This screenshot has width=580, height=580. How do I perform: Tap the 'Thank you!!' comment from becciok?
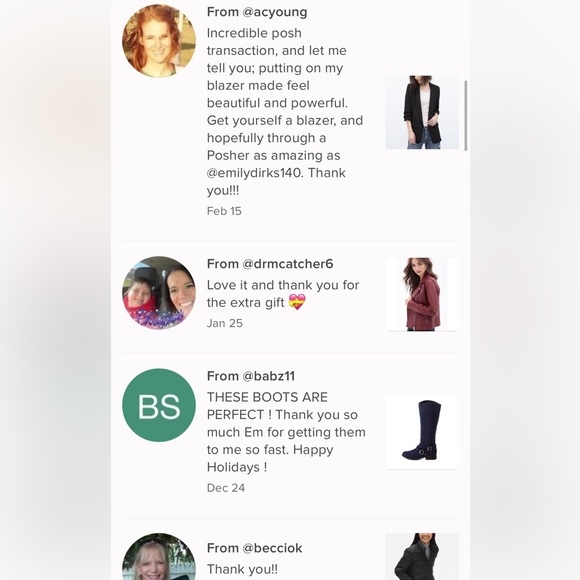click(x=242, y=569)
